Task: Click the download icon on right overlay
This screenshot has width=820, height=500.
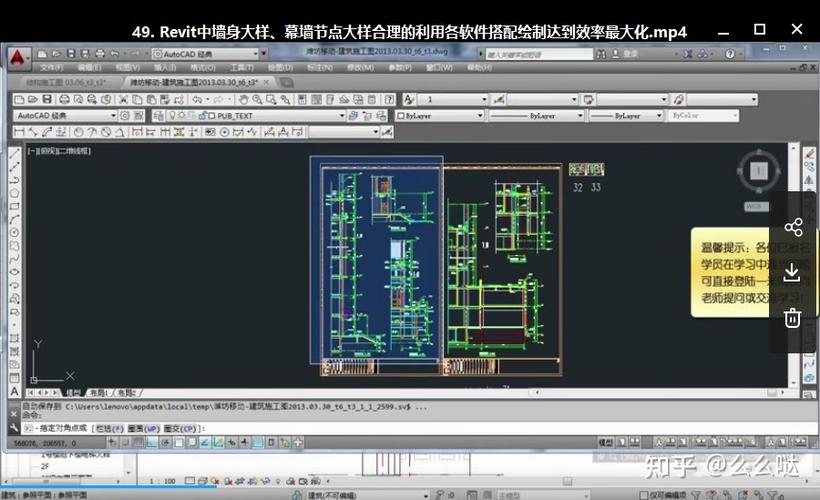Action: pyautogui.click(x=793, y=272)
